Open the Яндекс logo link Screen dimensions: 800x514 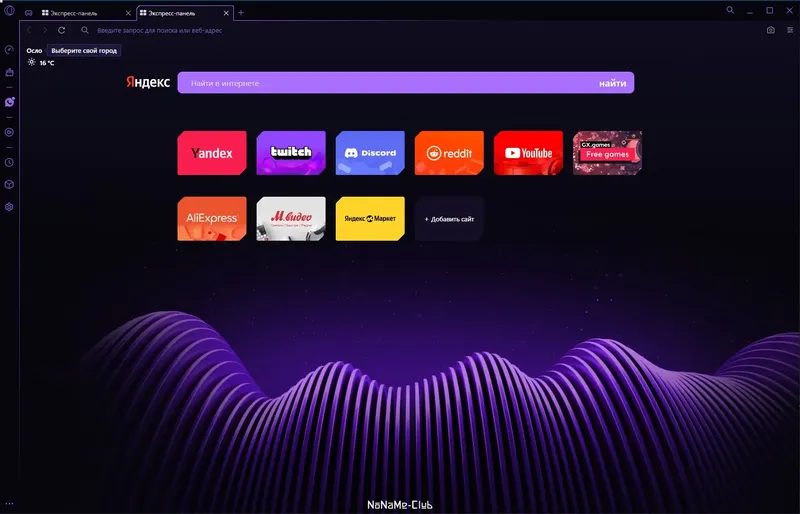(x=148, y=82)
